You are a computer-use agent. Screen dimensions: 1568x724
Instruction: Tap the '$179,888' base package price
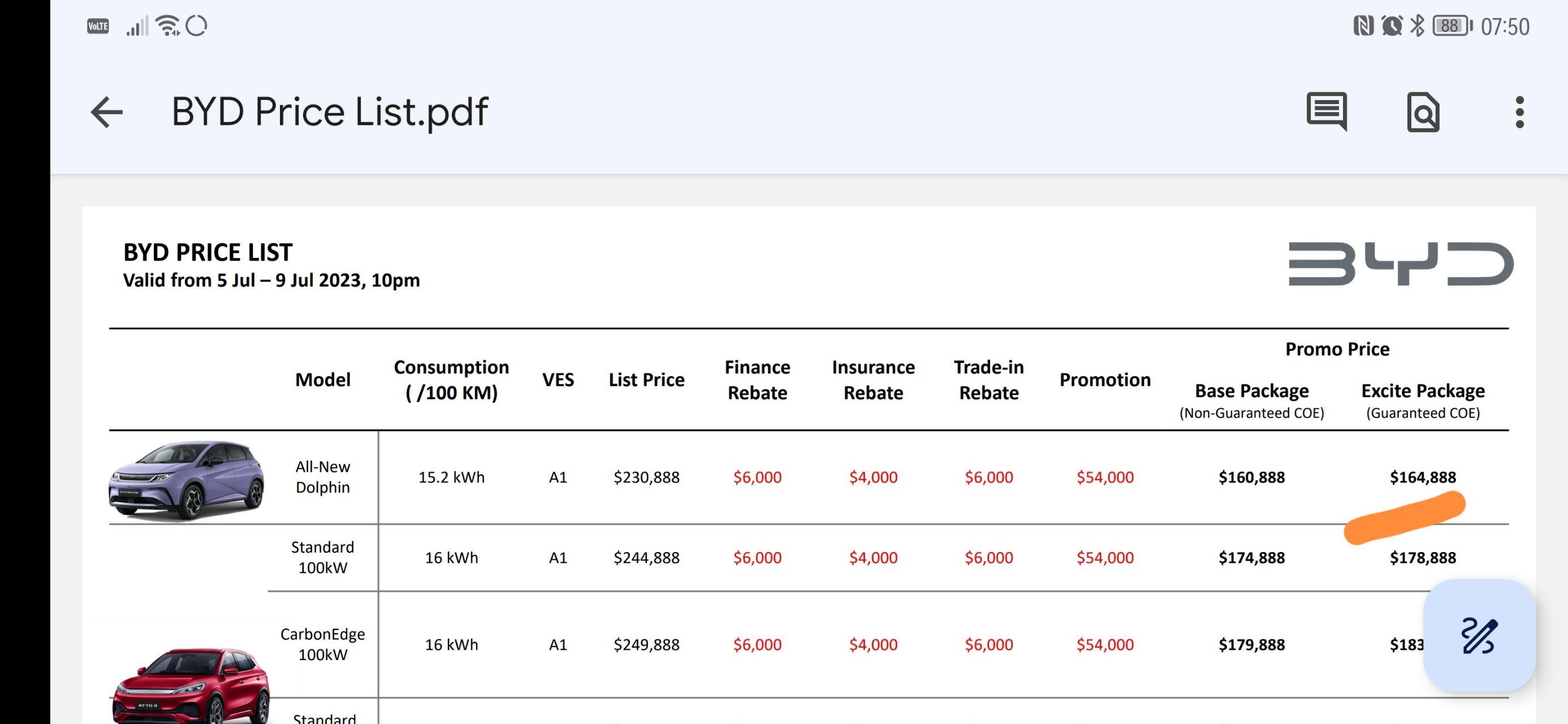point(1251,644)
